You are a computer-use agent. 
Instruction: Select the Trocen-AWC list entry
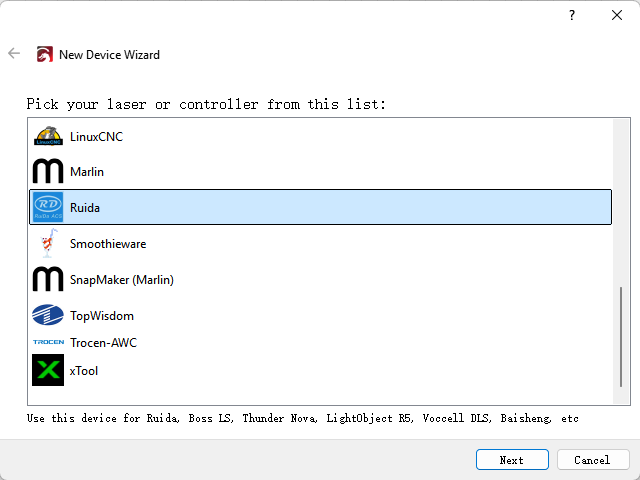point(103,343)
